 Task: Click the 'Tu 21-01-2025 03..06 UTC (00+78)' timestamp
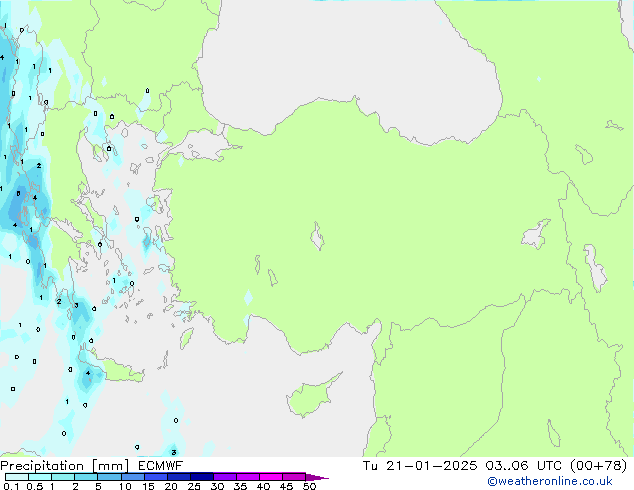coord(495,466)
